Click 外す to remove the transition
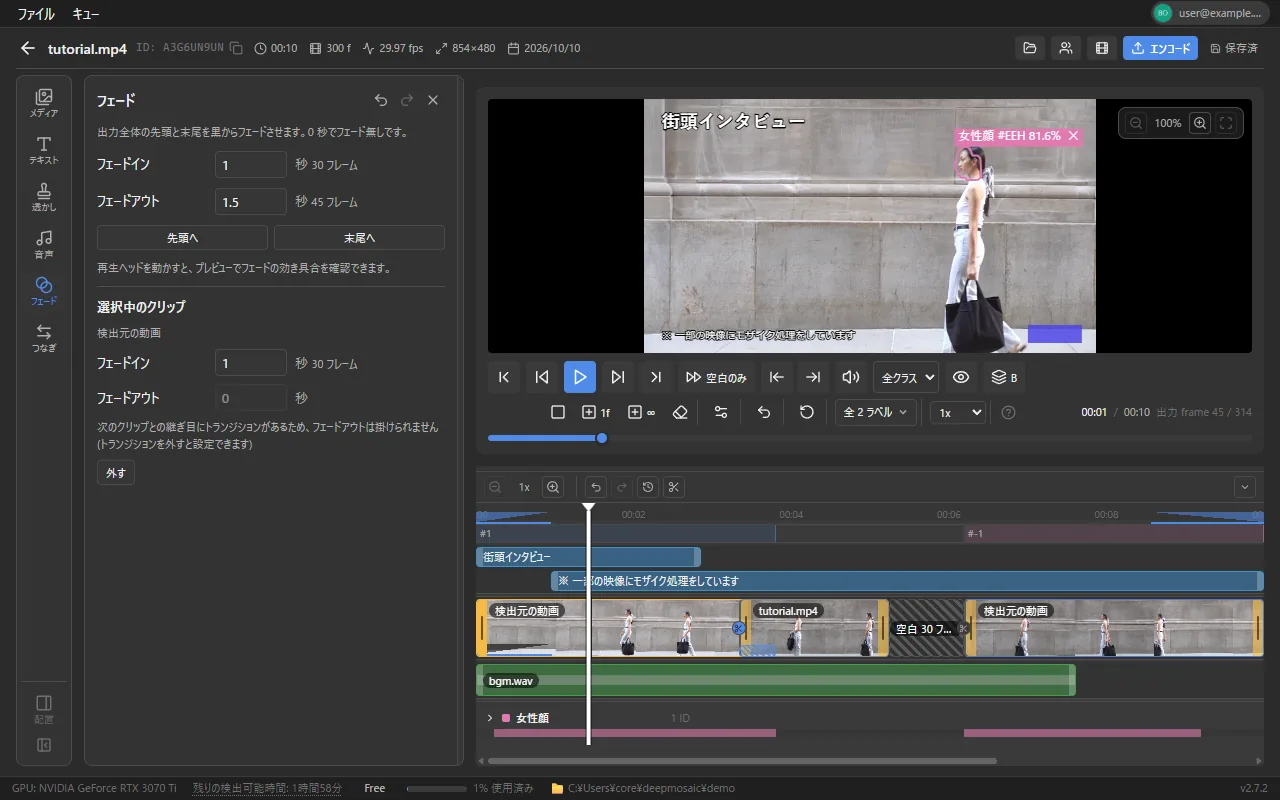1280x800 pixels. click(116, 473)
